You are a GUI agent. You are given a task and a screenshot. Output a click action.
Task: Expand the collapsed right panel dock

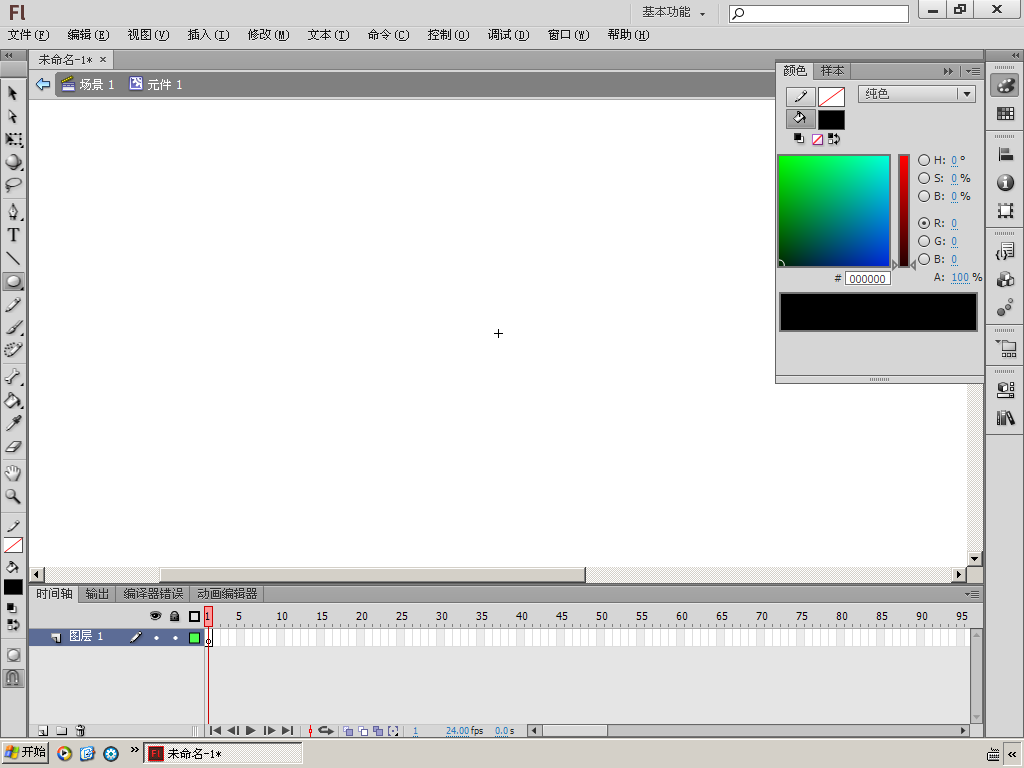pyautogui.click(x=1015, y=56)
